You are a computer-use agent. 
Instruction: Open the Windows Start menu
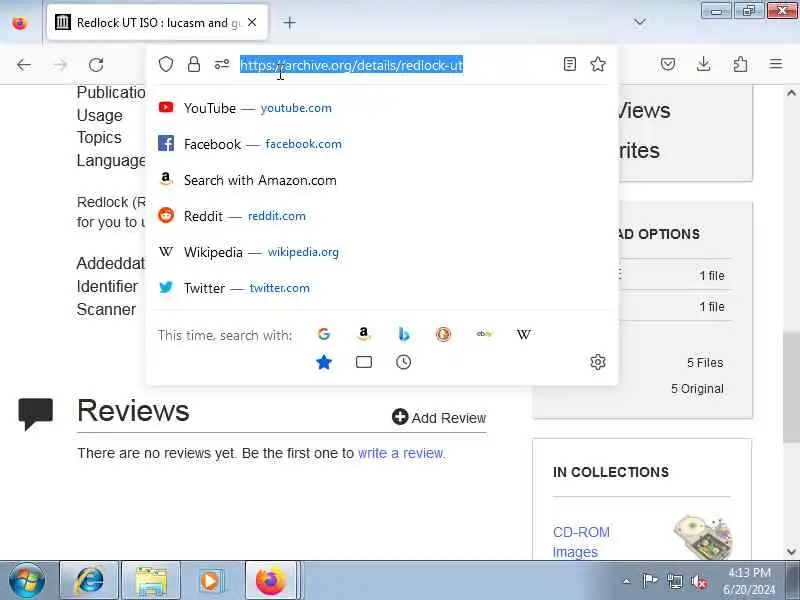(27, 580)
